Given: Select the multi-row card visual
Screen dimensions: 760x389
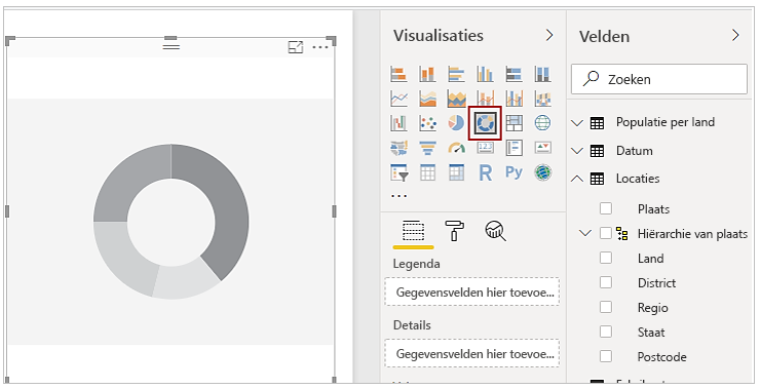Looking at the screenshot, I should coord(514,148).
